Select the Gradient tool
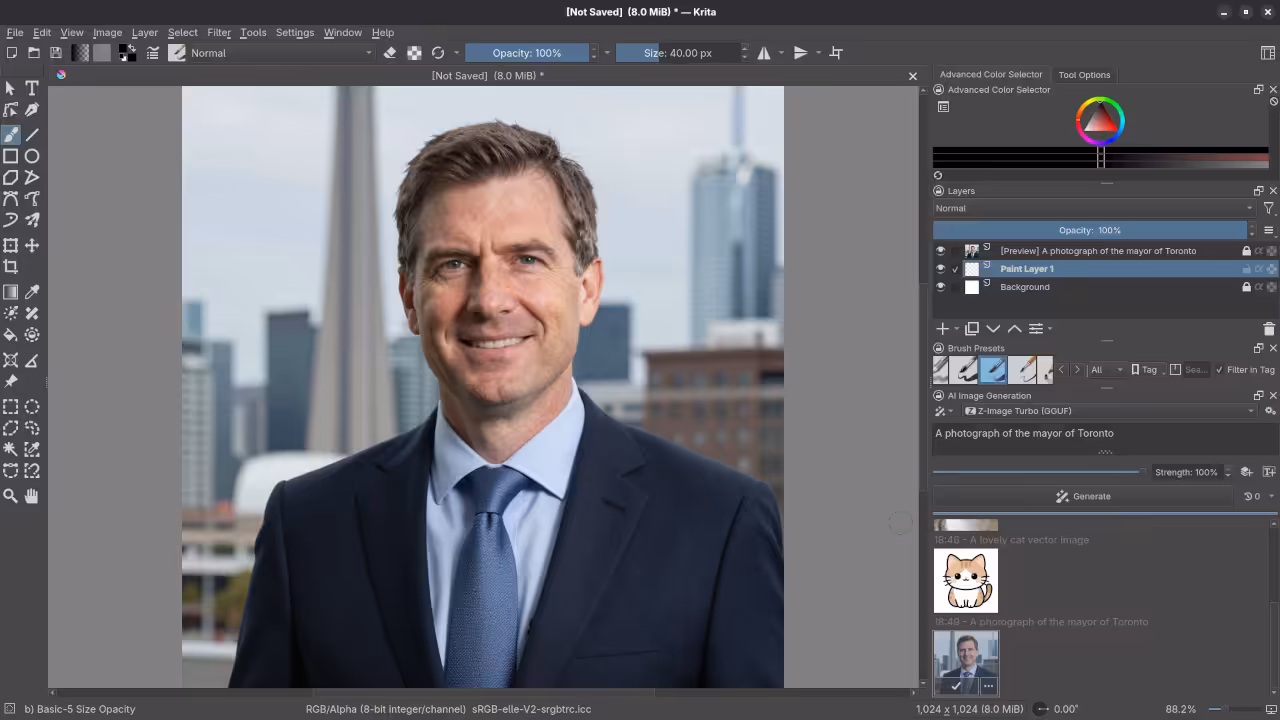1280x720 pixels. [12, 291]
